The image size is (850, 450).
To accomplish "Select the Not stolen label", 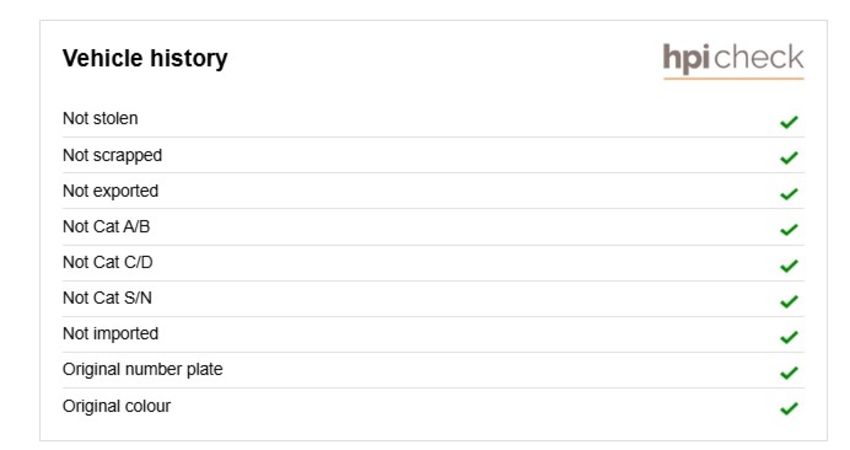I will 100,118.
